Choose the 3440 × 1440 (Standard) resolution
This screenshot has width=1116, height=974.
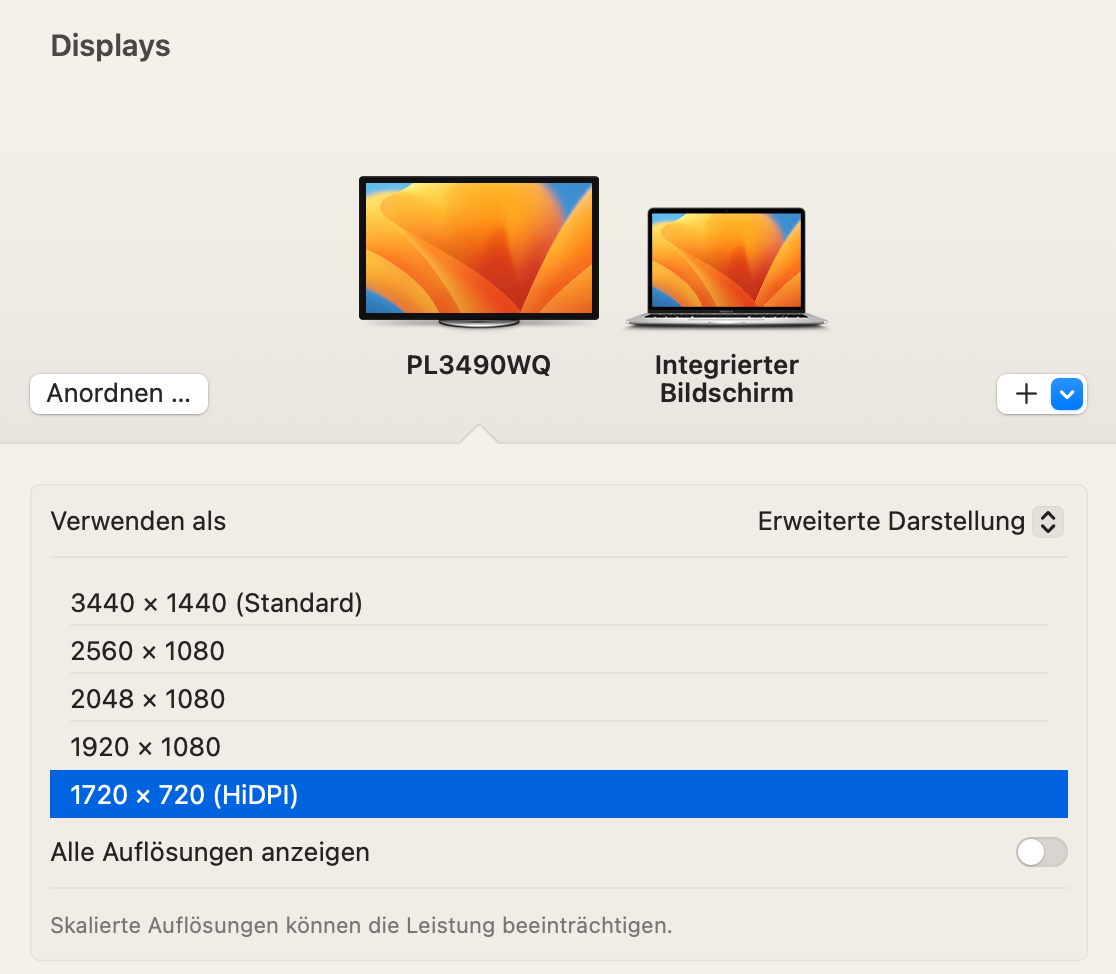[559, 602]
